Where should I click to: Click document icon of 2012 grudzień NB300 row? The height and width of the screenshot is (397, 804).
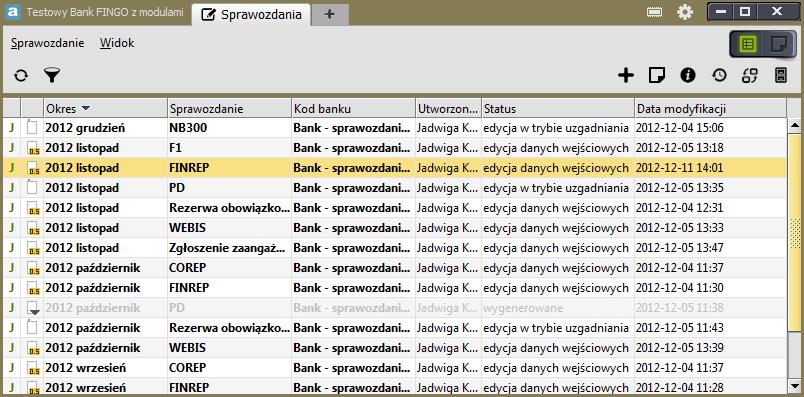click(x=32, y=128)
